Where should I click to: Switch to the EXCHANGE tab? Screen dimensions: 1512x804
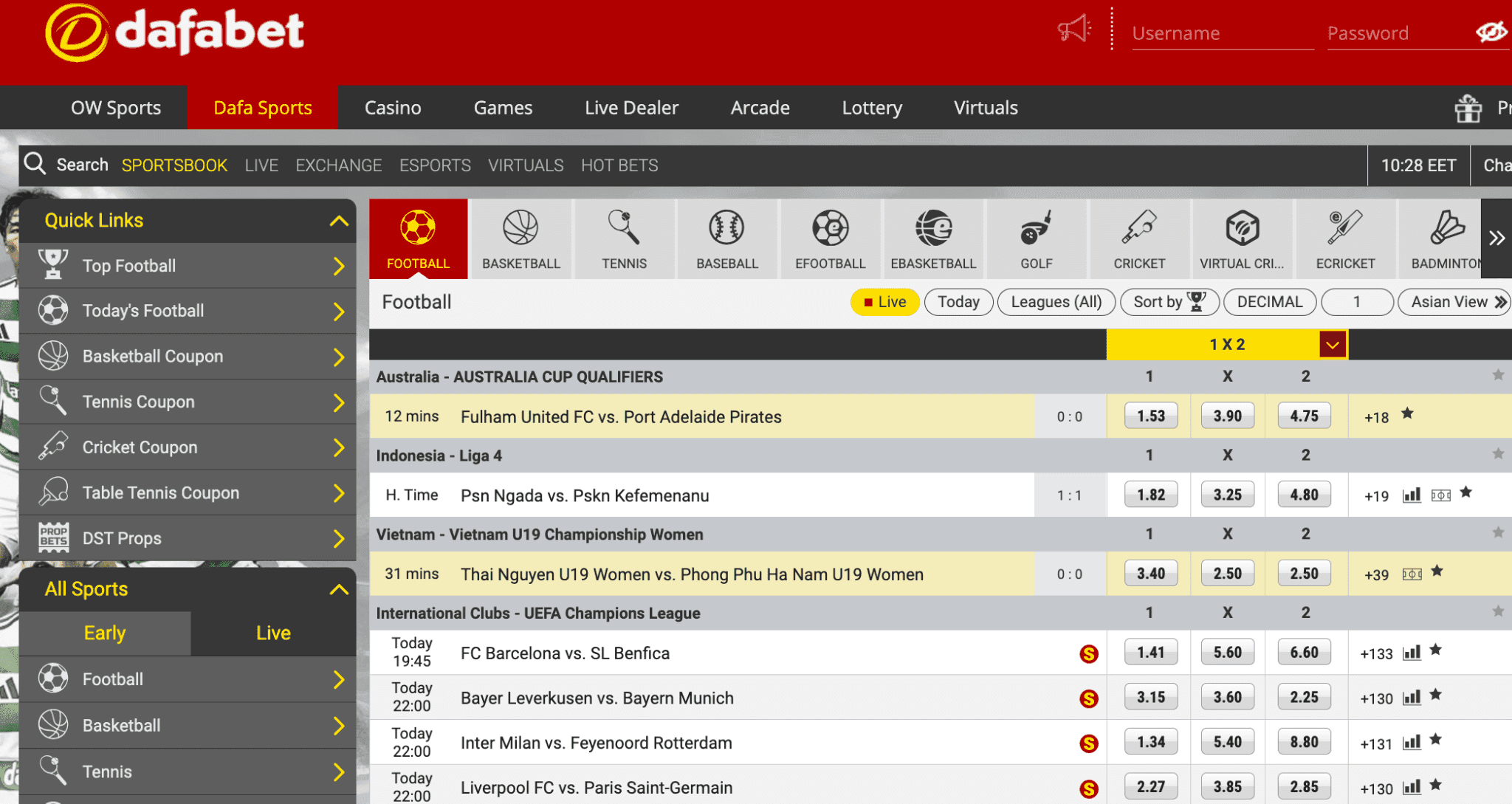[x=339, y=165]
